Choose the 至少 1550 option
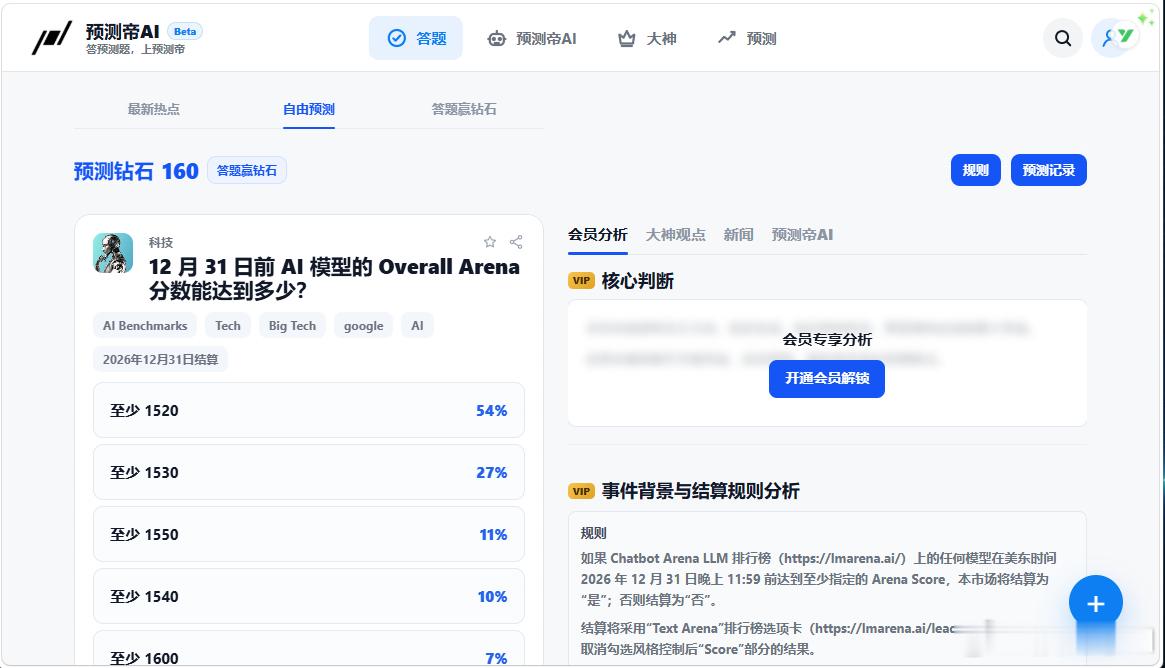 (x=309, y=534)
